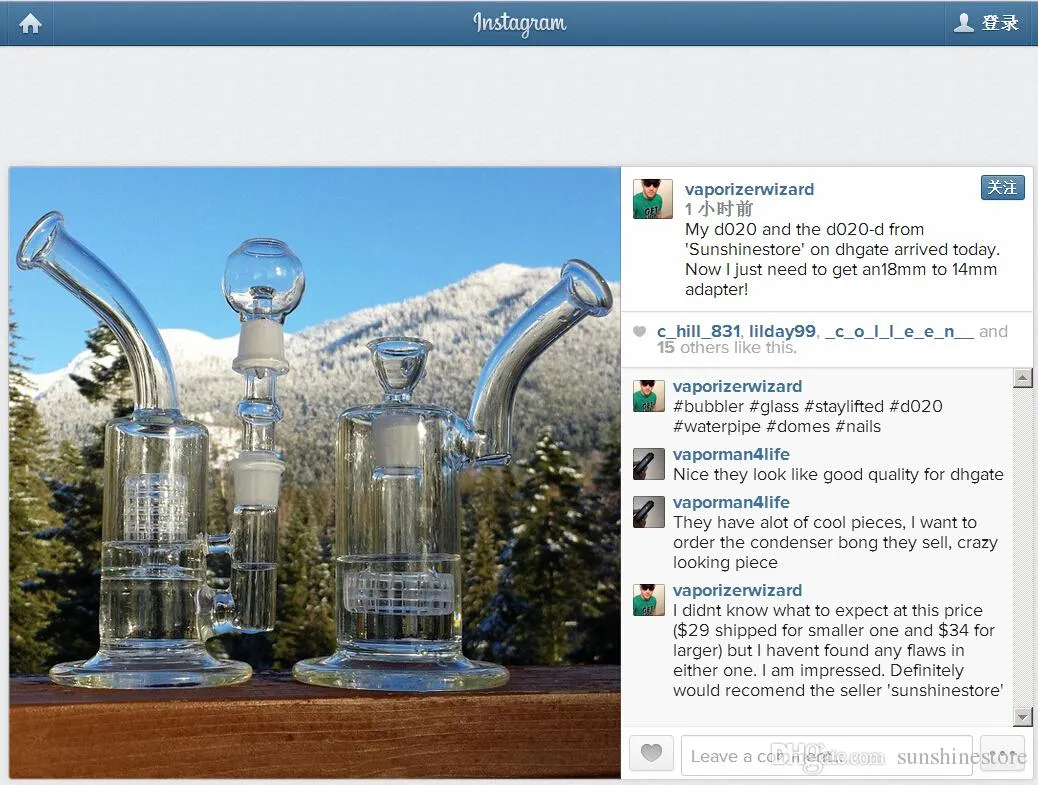Open vaporizerwizard's profile picture at post top
1038x785 pixels.
(653, 199)
